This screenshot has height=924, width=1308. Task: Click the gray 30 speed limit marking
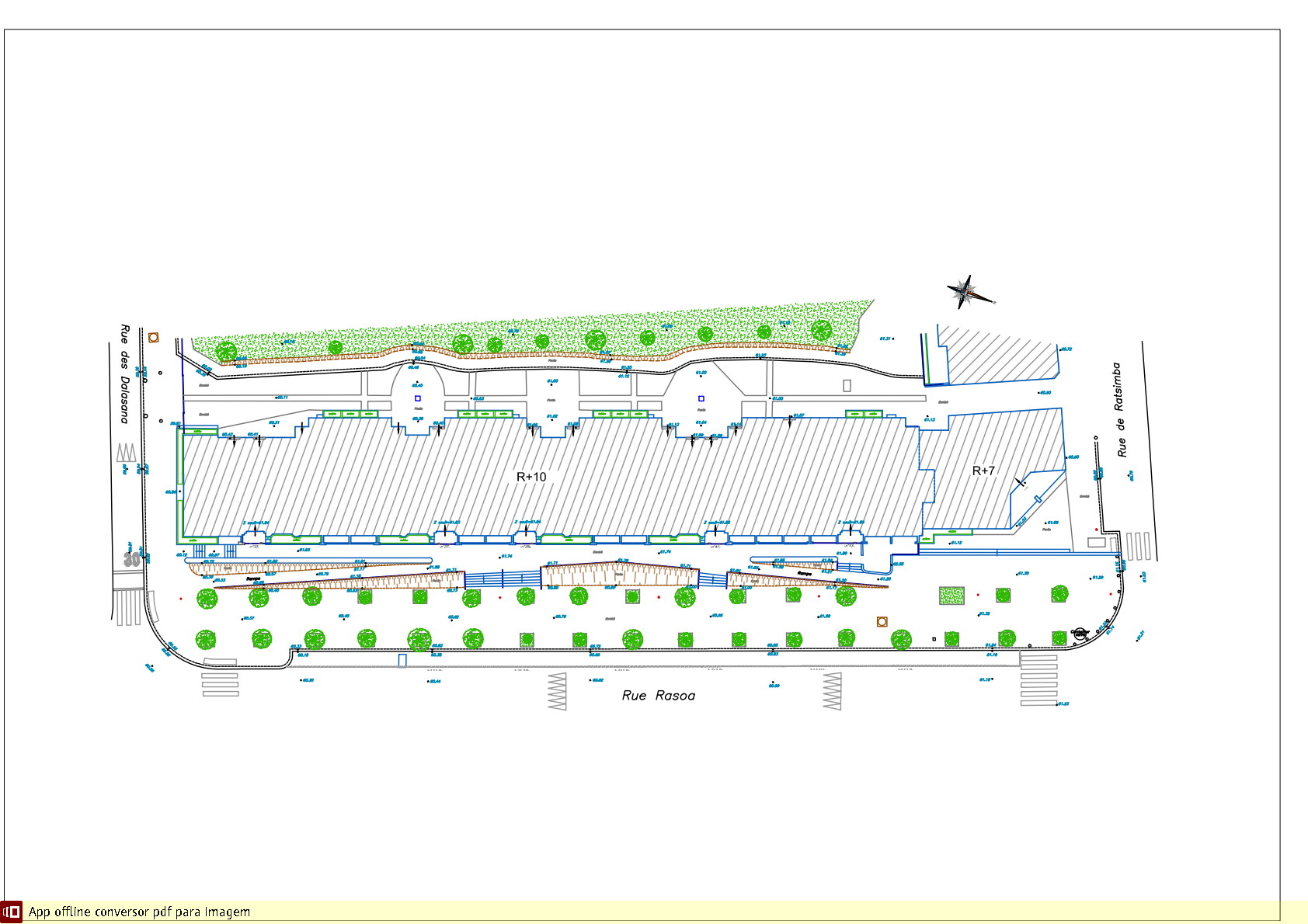[132, 559]
